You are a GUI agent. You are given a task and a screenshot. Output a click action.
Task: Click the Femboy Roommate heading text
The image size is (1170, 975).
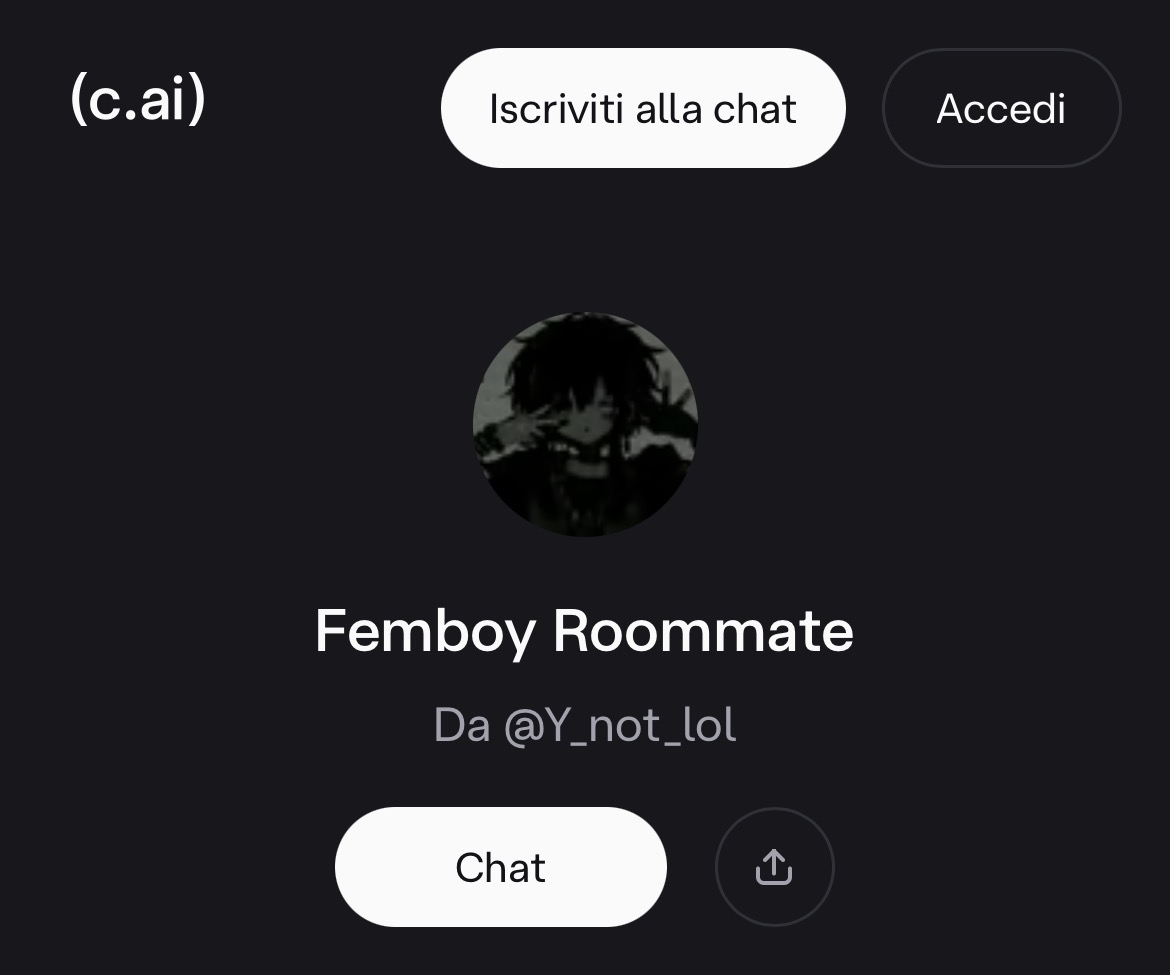click(584, 631)
